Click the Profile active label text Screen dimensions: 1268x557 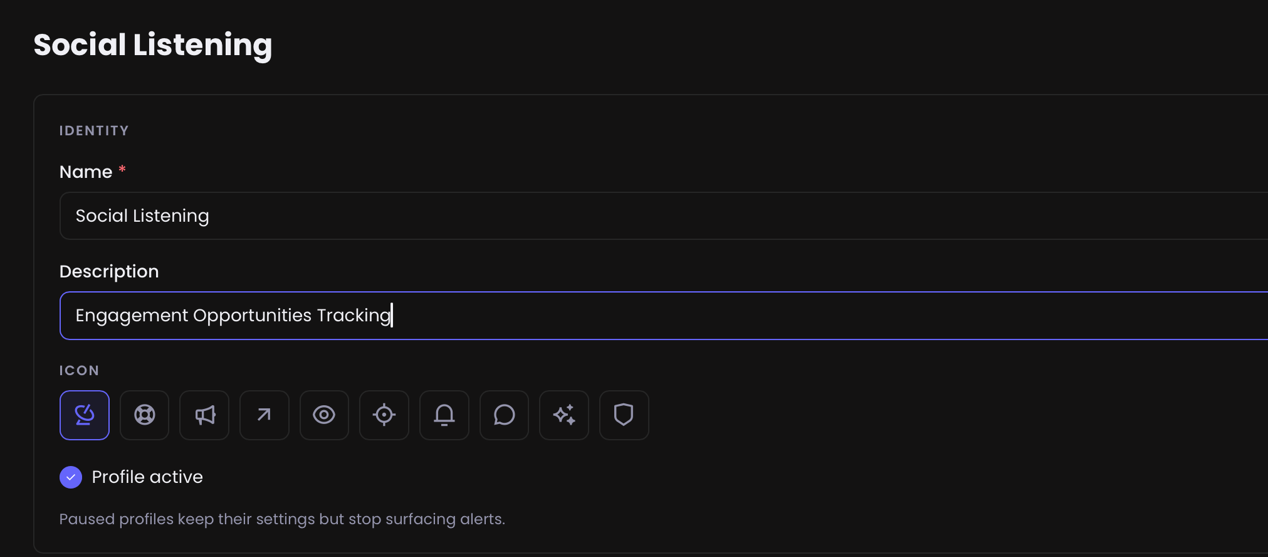point(147,477)
